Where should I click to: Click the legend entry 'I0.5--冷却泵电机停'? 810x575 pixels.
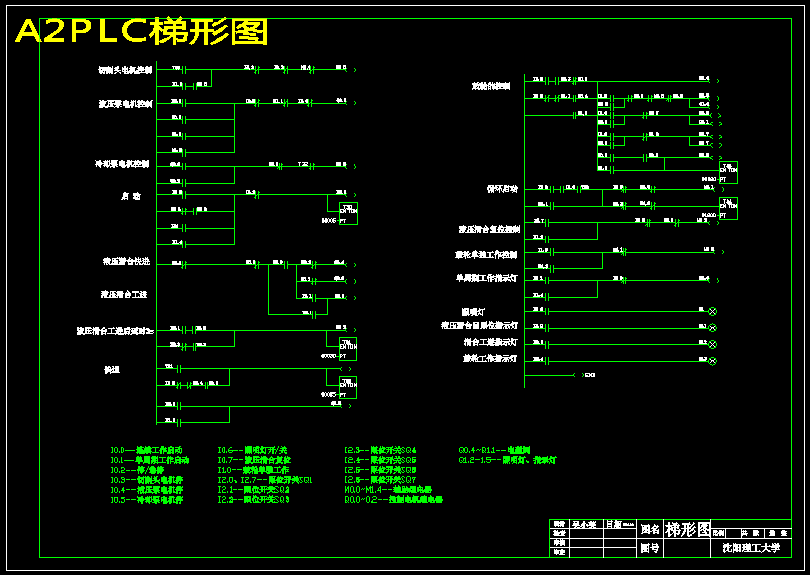[146, 500]
